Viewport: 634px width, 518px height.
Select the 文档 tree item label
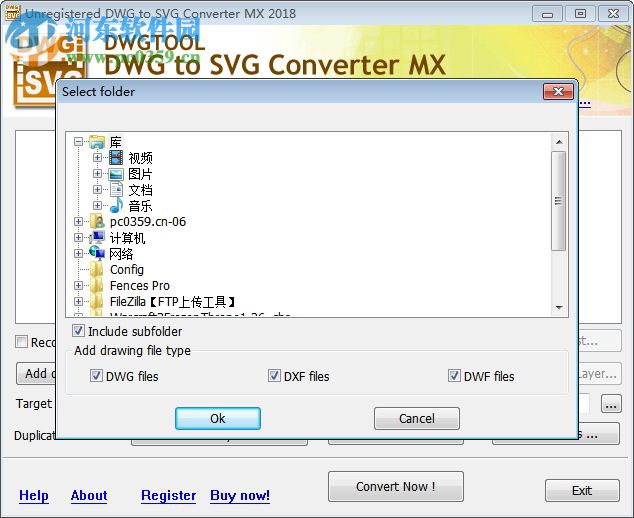click(x=140, y=190)
